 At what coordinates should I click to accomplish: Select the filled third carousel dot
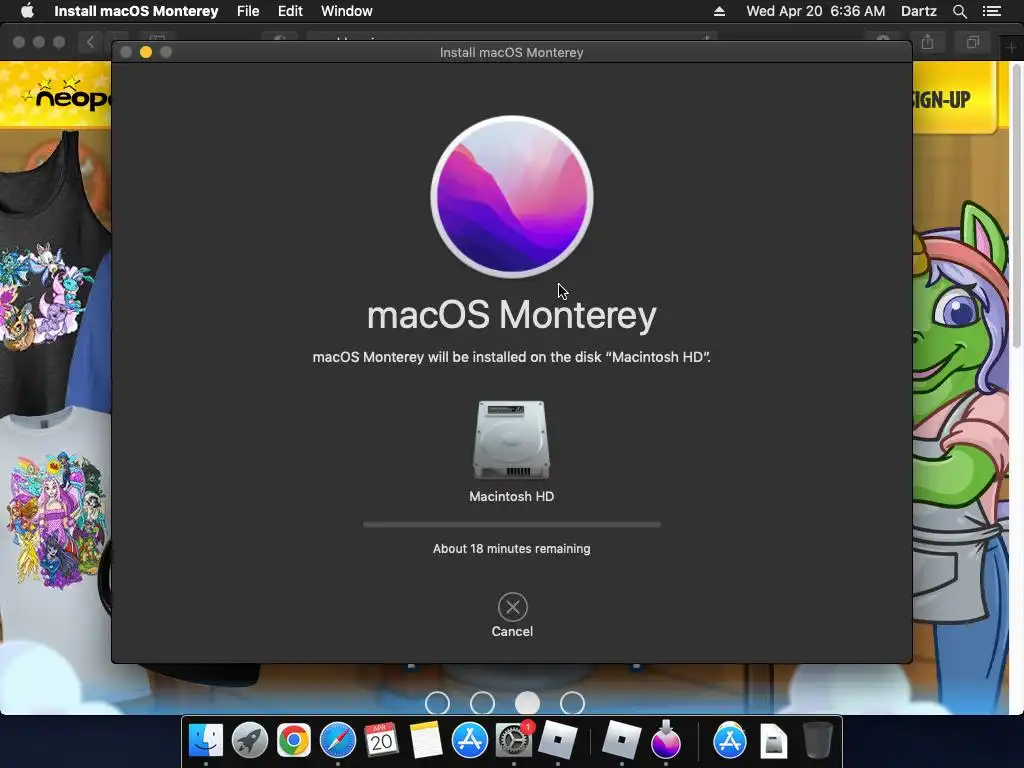click(x=527, y=703)
